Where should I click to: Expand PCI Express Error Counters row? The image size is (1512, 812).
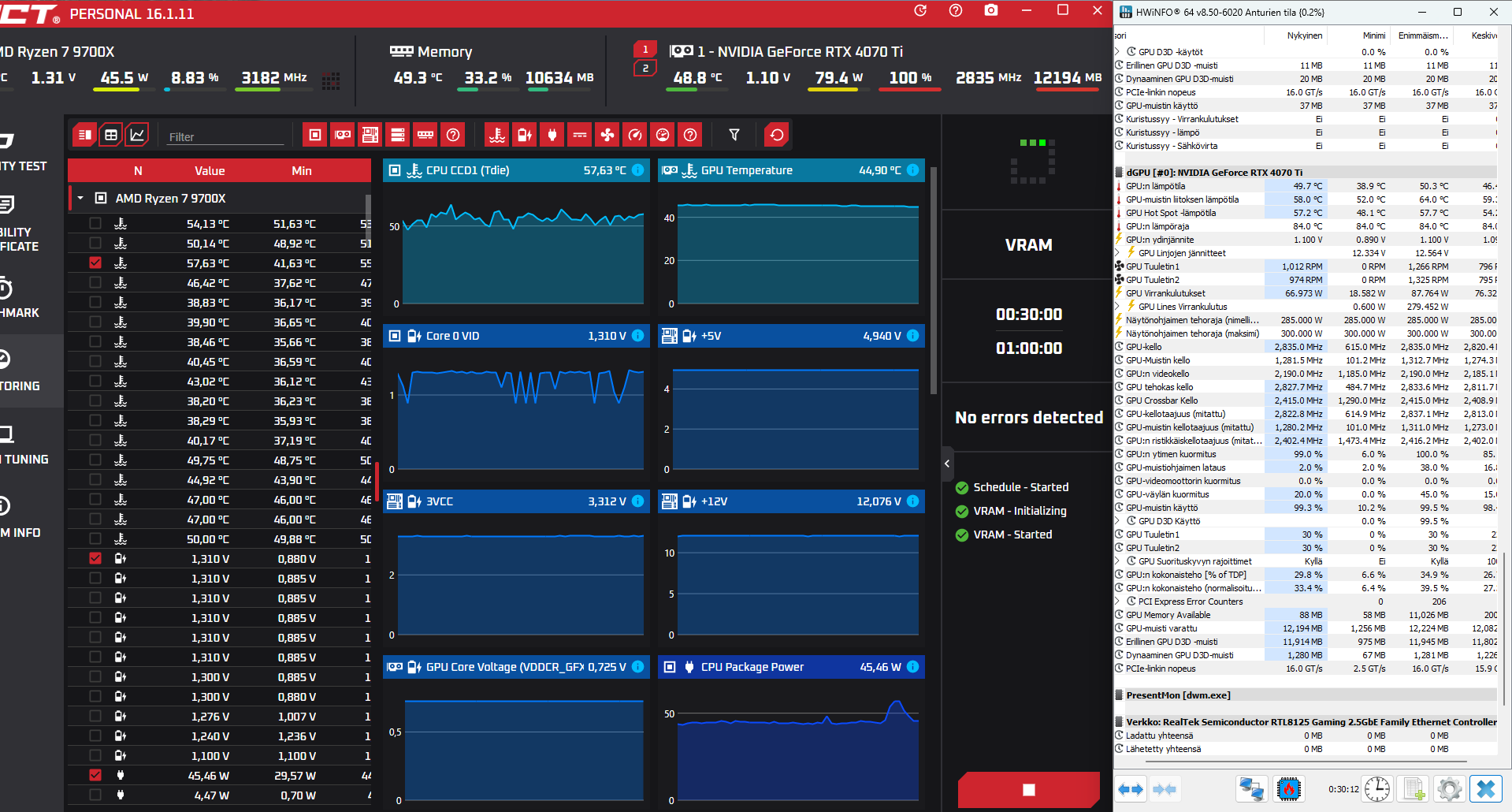pos(1118,602)
